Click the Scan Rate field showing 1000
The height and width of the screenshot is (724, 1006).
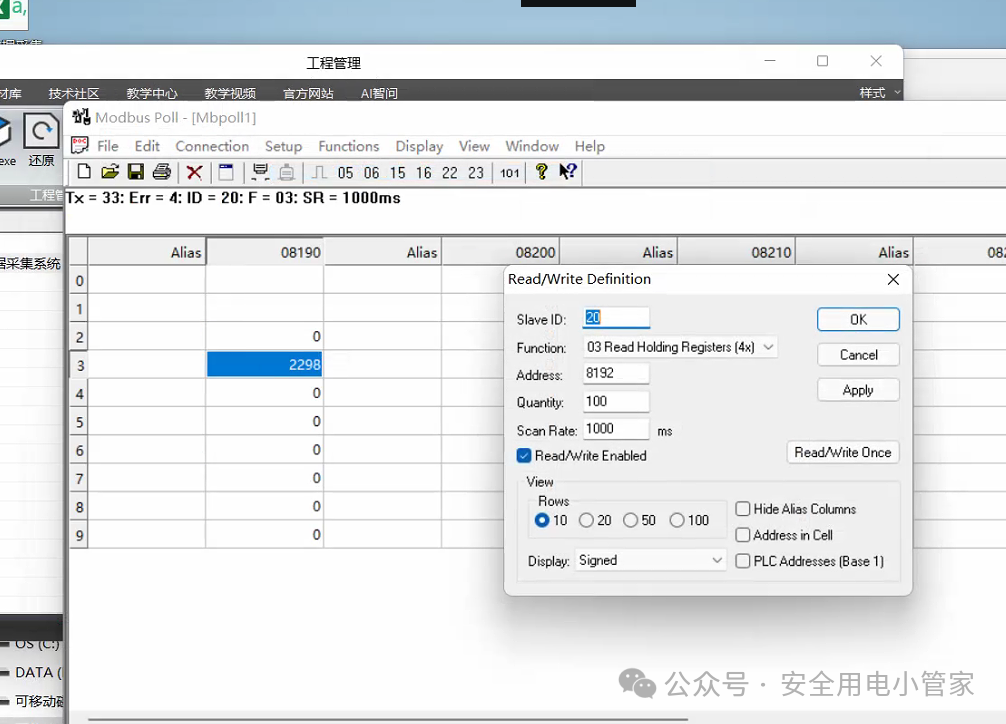(x=617, y=429)
